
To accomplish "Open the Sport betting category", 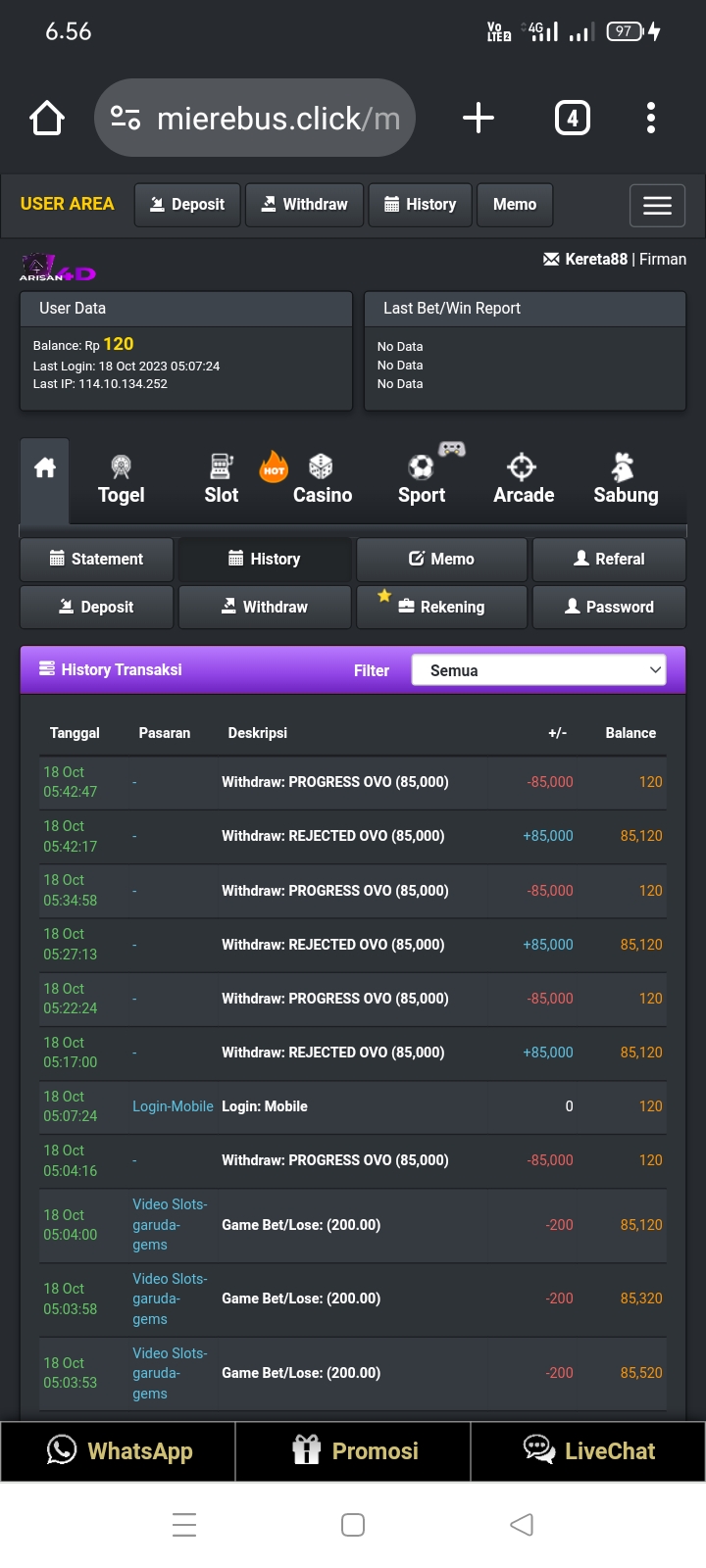I will [x=422, y=480].
